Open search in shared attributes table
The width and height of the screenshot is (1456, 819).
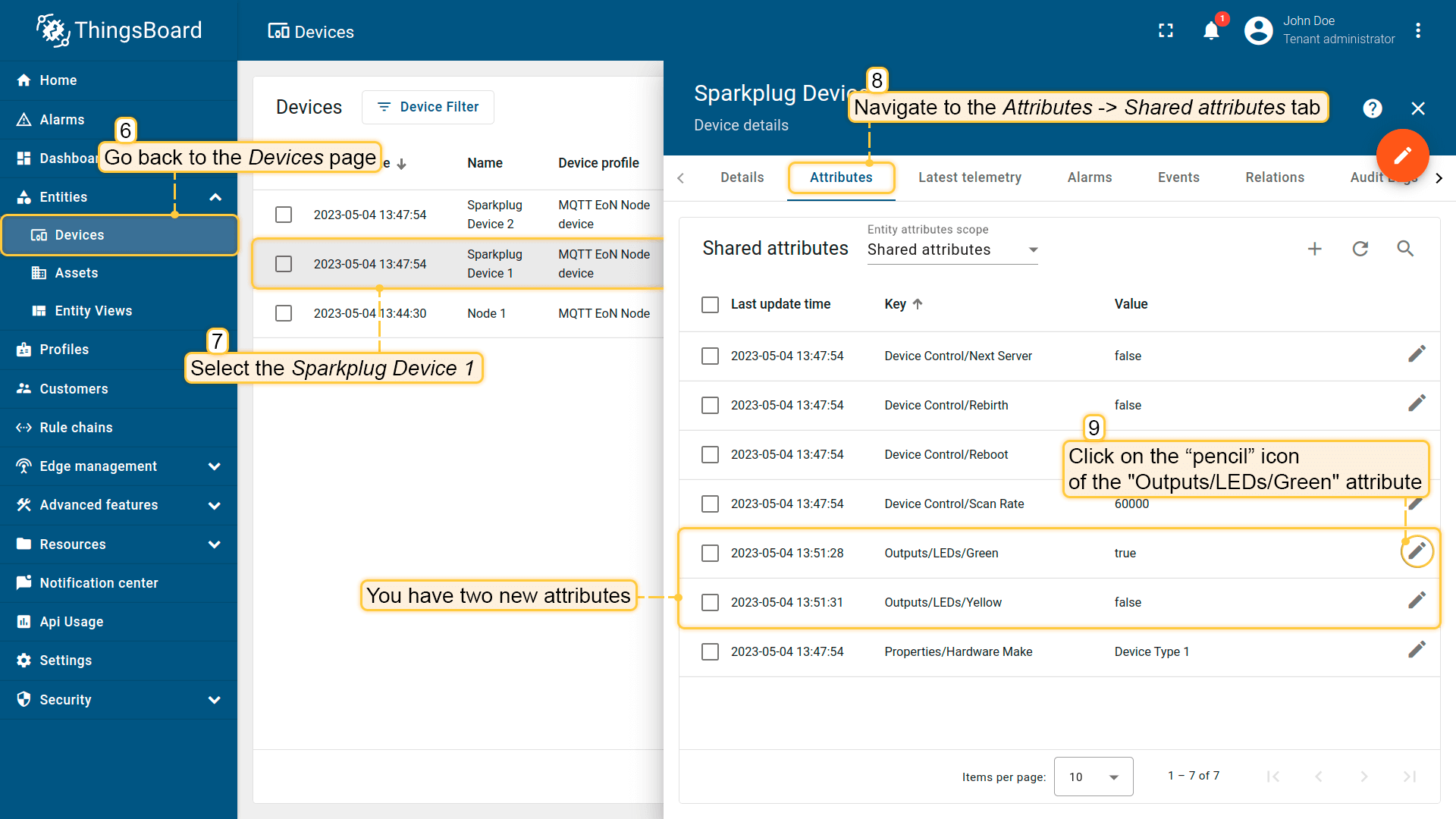point(1405,249)
